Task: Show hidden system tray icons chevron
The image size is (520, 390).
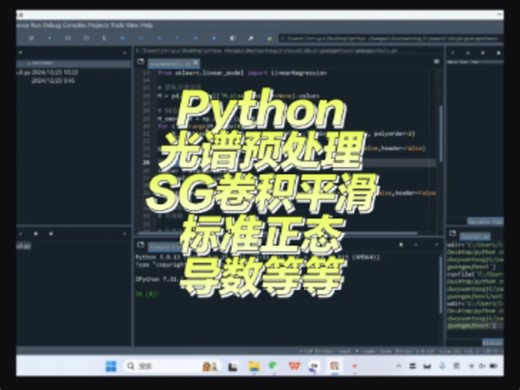Action: point(399,366)
